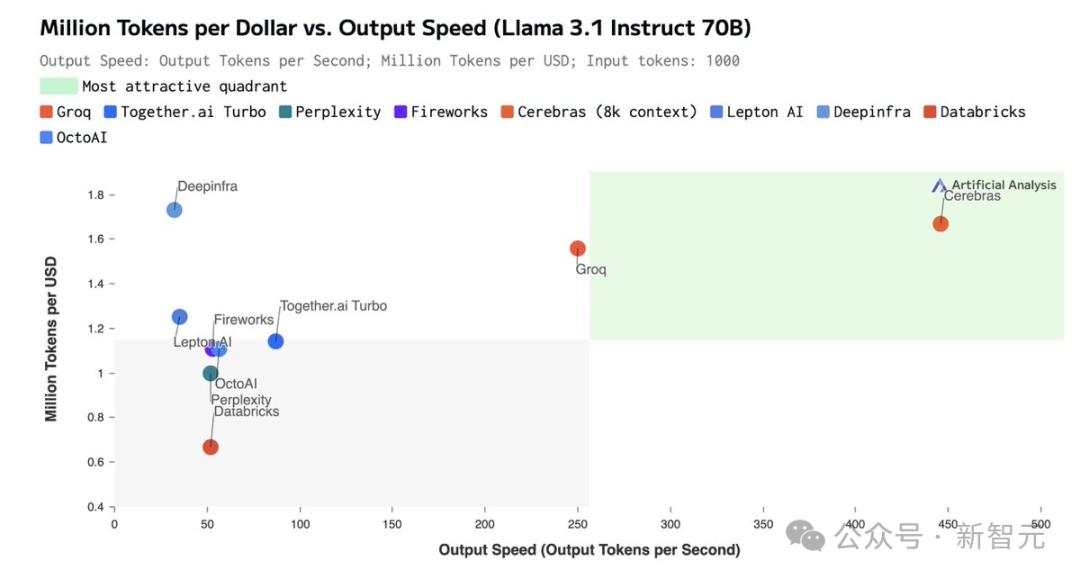Toggle Together.ai Turbo legend entry

coord(185,112)
